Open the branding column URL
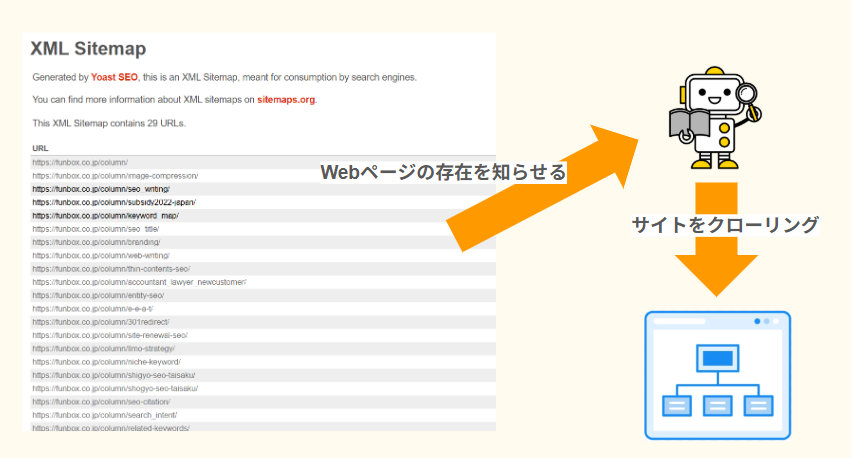The width and height of the screenshot is (851, 458). point(96,242)
